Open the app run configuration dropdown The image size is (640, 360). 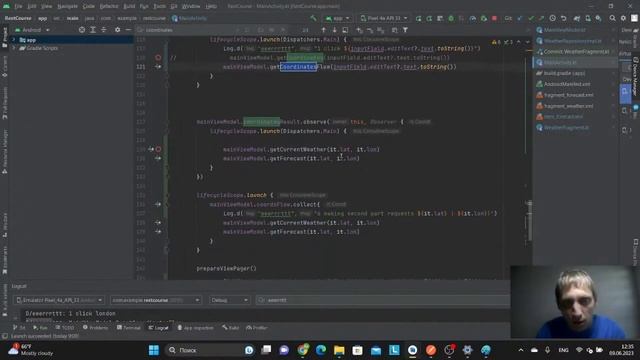click(338, 18)
